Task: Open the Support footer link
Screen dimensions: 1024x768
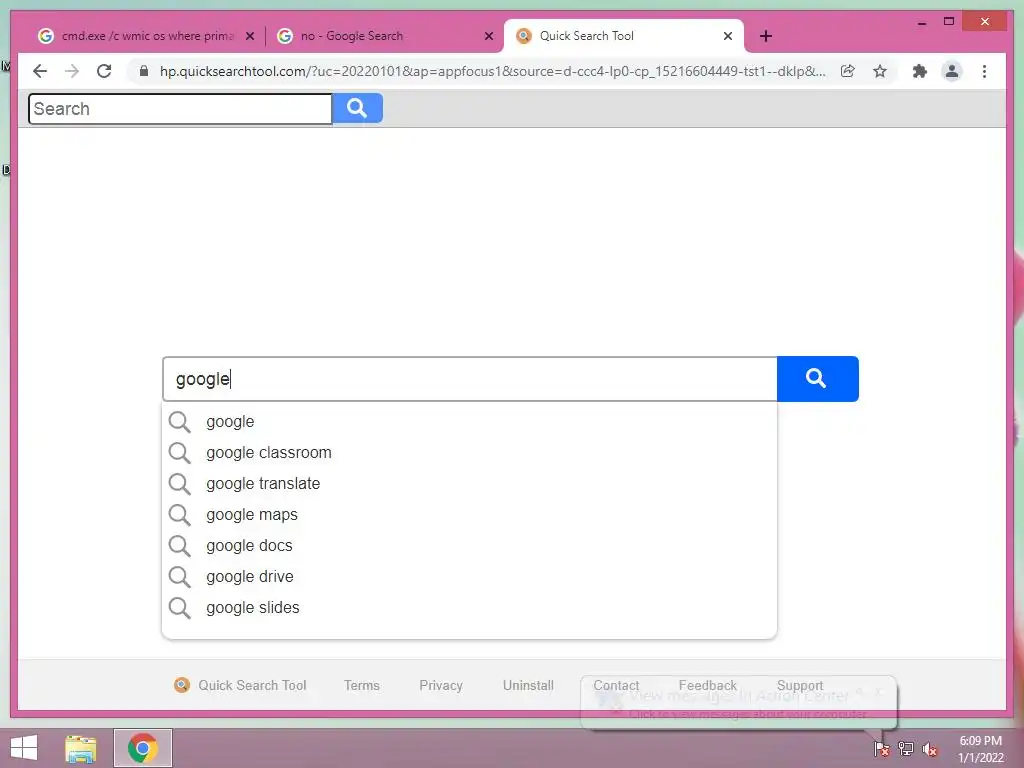Action: pos(800,685)
